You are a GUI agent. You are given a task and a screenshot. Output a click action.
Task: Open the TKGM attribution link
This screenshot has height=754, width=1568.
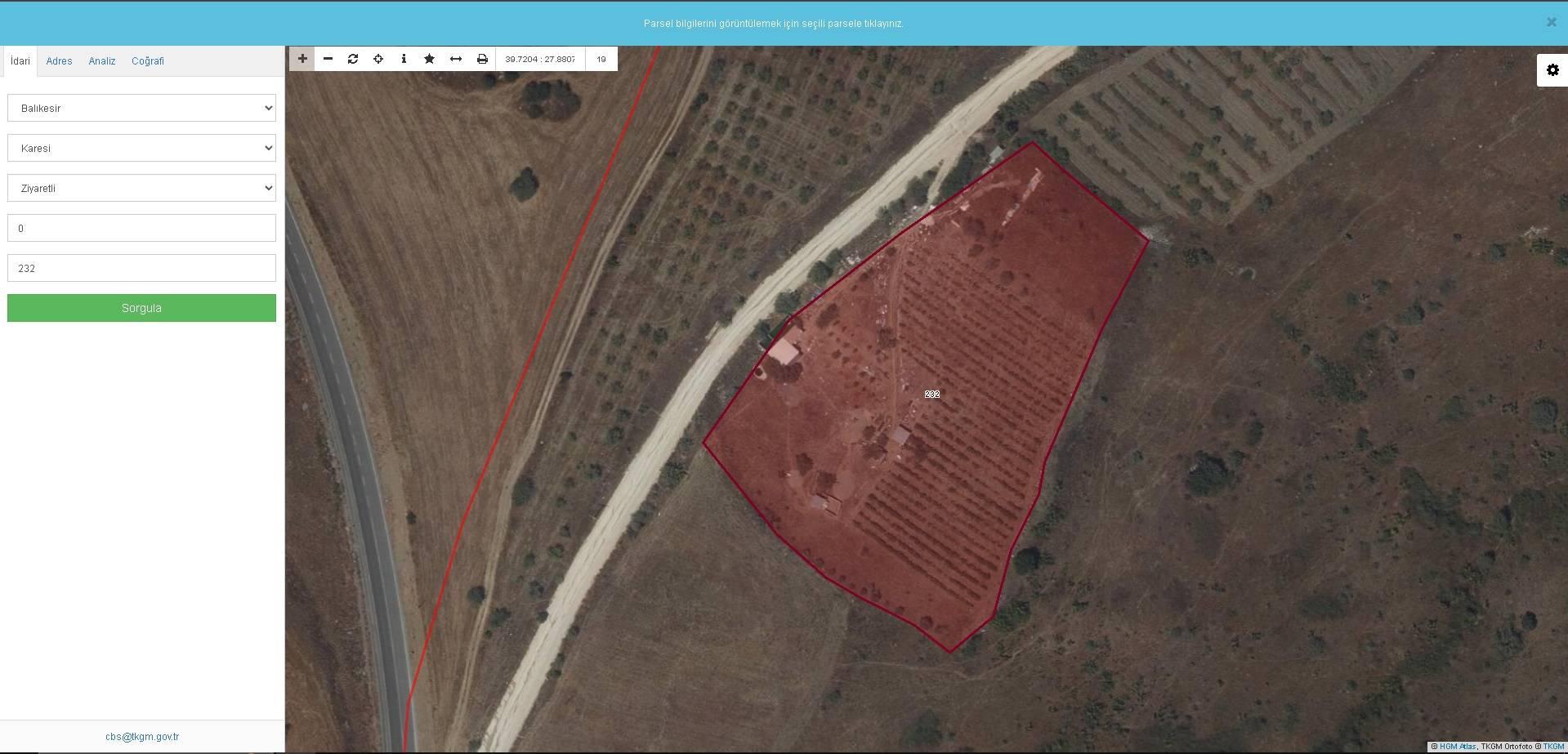click(1553, 747)
